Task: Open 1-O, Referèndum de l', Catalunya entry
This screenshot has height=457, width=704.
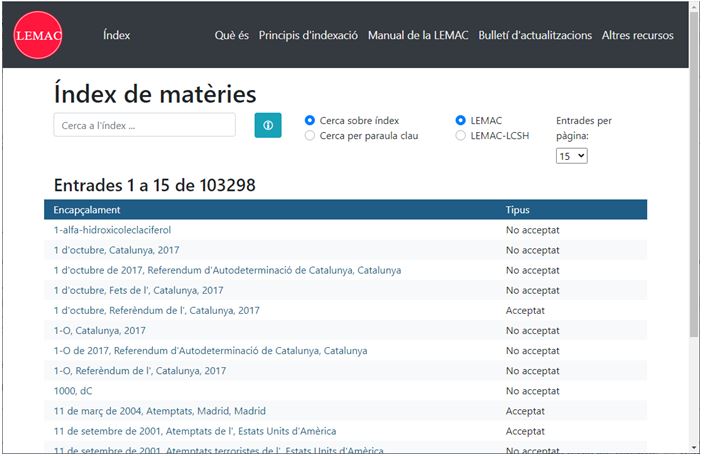Action: (x=140, y=371)
